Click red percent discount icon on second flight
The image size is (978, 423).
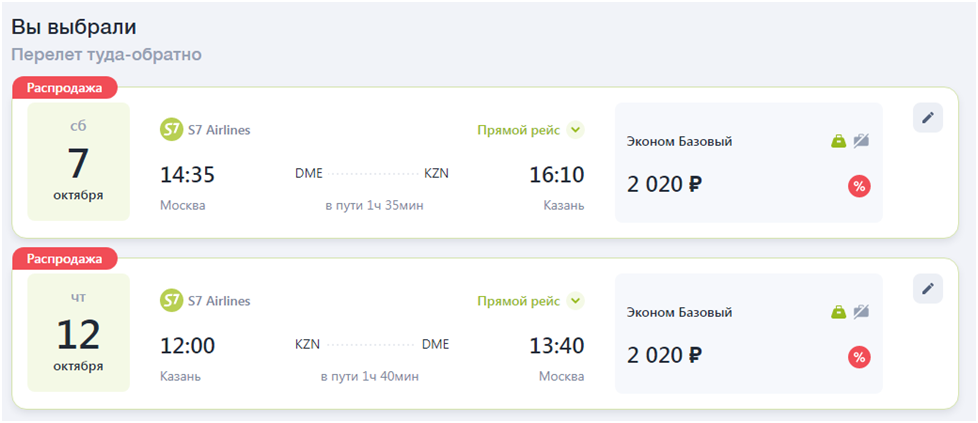(x=858, y=356)
